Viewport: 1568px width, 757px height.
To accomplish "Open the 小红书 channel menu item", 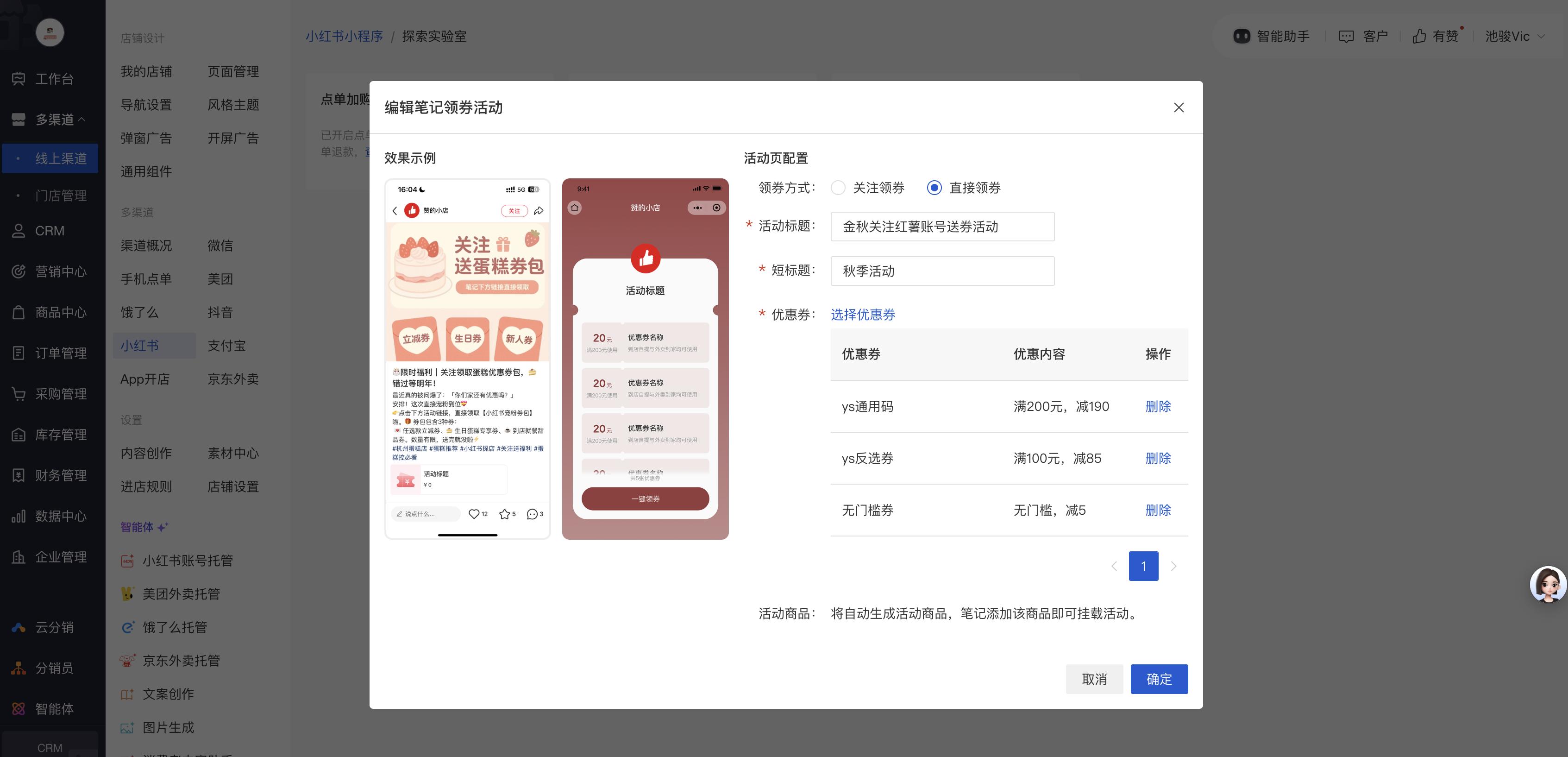I will (x=140, y=346).
